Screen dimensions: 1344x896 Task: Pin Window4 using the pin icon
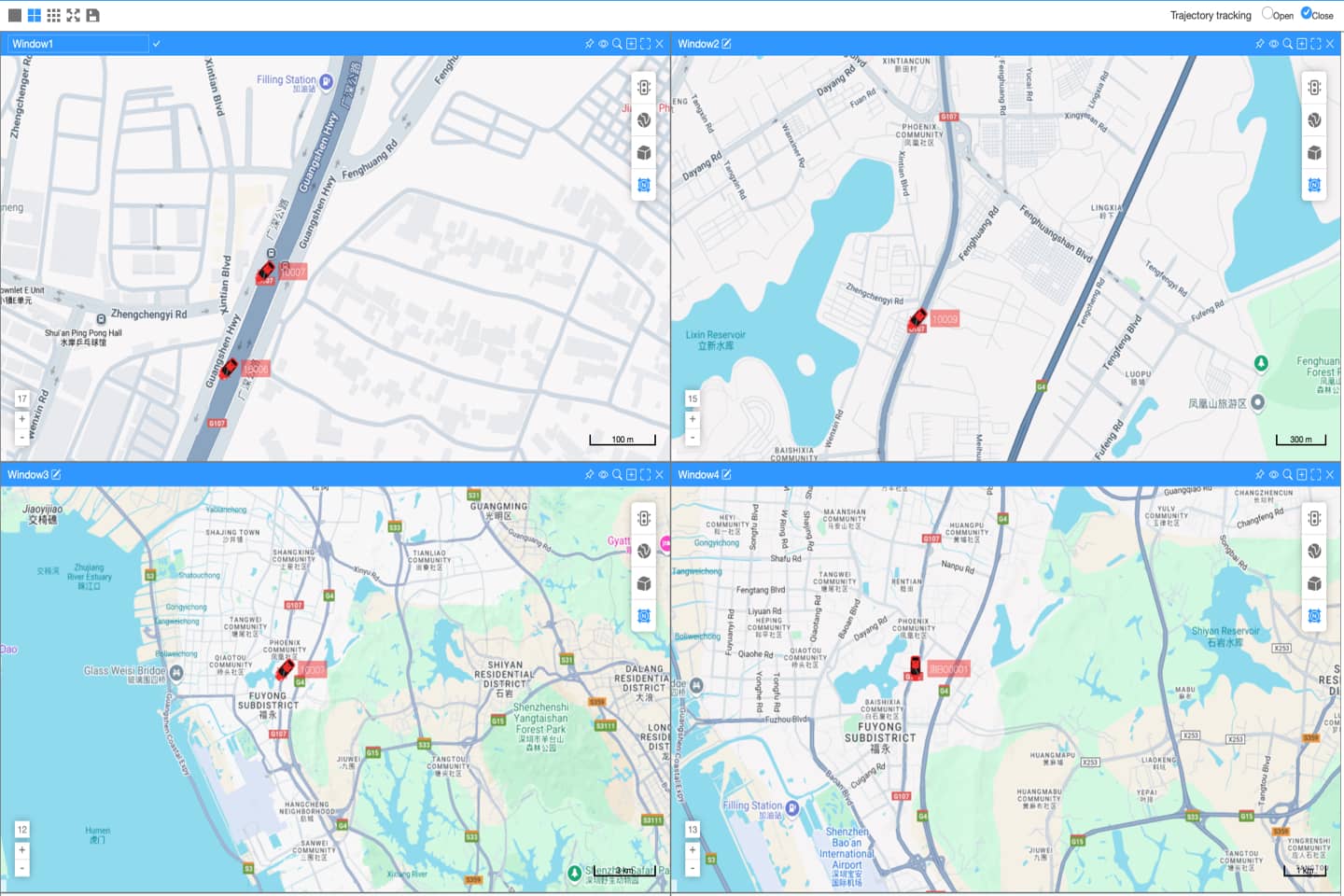pyautogui.click(x=1259, y=475)
